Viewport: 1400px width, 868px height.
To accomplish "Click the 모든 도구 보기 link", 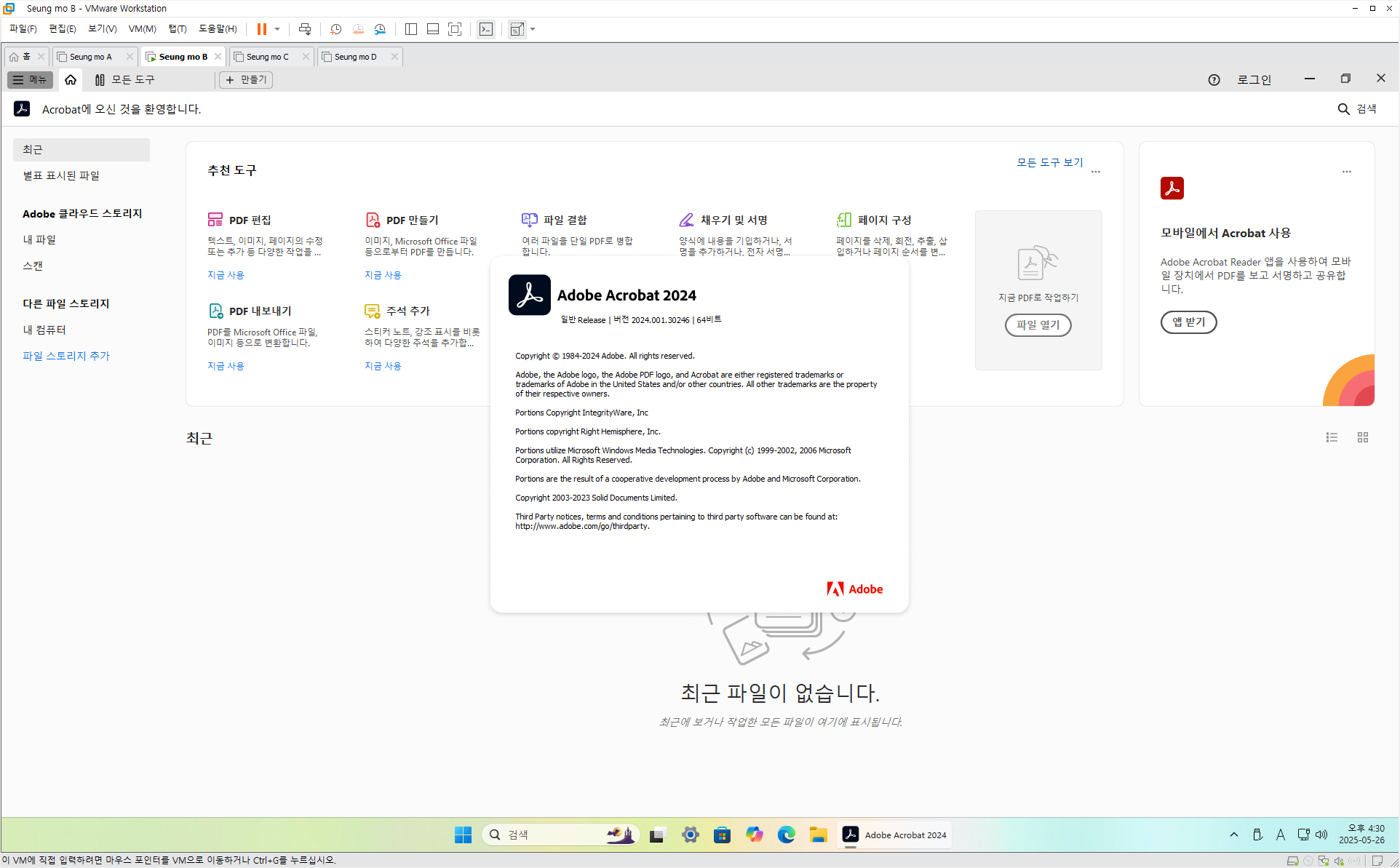I will point(1049,162).
